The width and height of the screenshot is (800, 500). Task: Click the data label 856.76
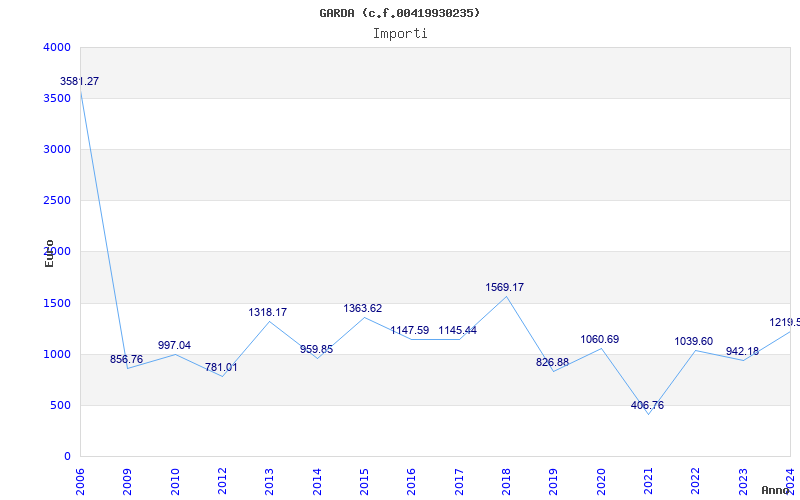coord(127,359)
